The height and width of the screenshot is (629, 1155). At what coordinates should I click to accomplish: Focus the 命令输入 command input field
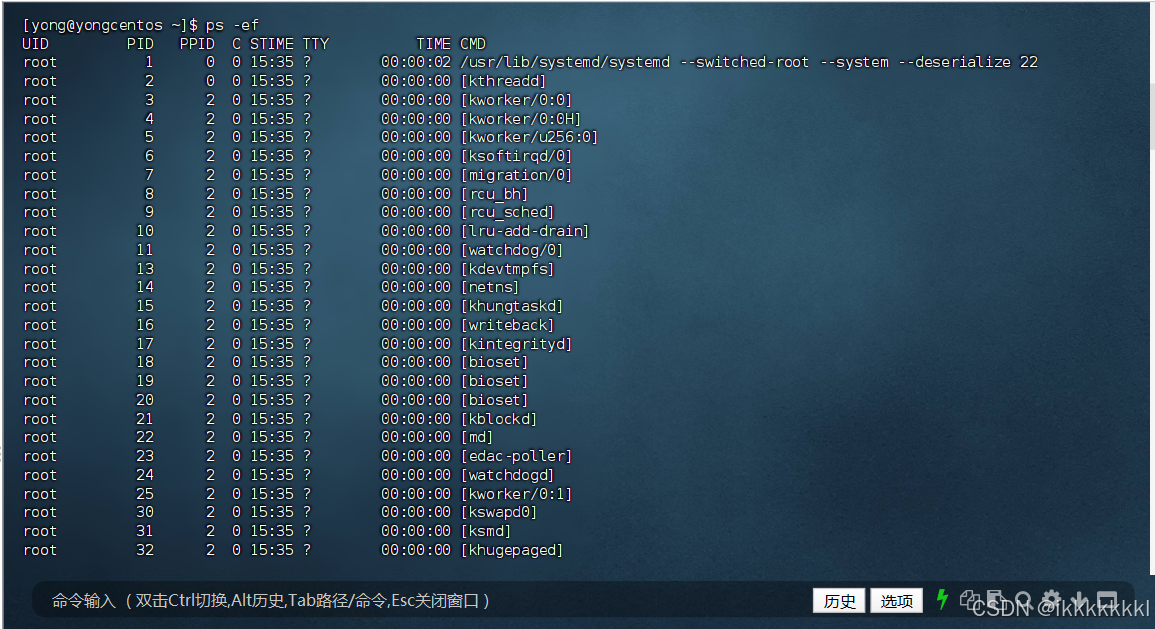tap(420, 600)
